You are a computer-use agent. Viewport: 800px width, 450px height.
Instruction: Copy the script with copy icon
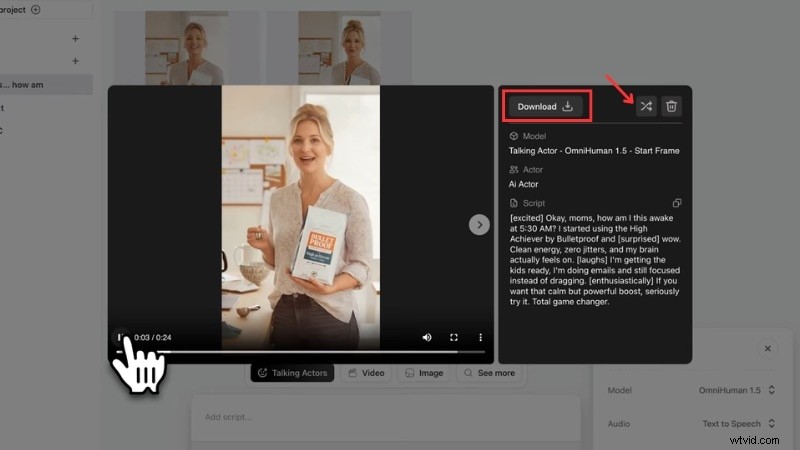[x=677, y=203]
